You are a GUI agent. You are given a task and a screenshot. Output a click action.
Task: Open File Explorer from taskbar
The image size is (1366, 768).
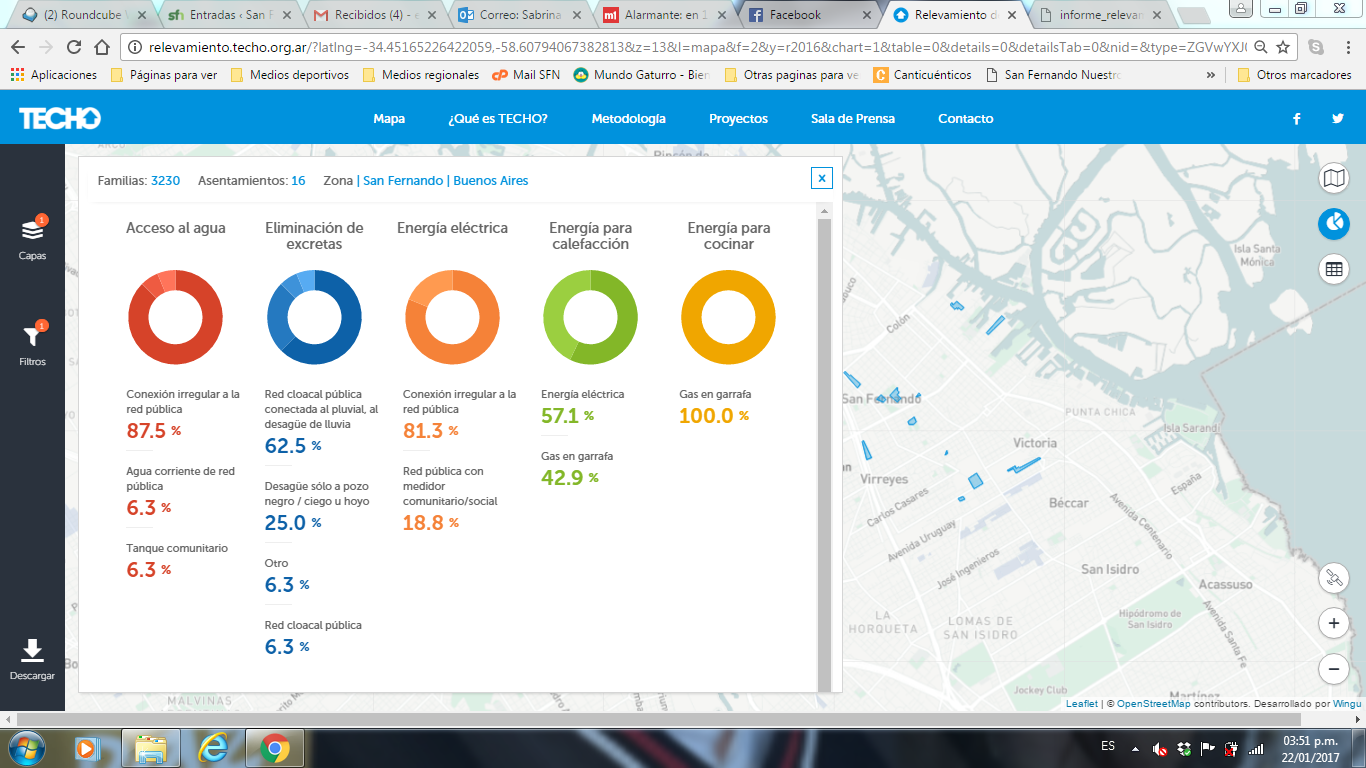[151, 747]
